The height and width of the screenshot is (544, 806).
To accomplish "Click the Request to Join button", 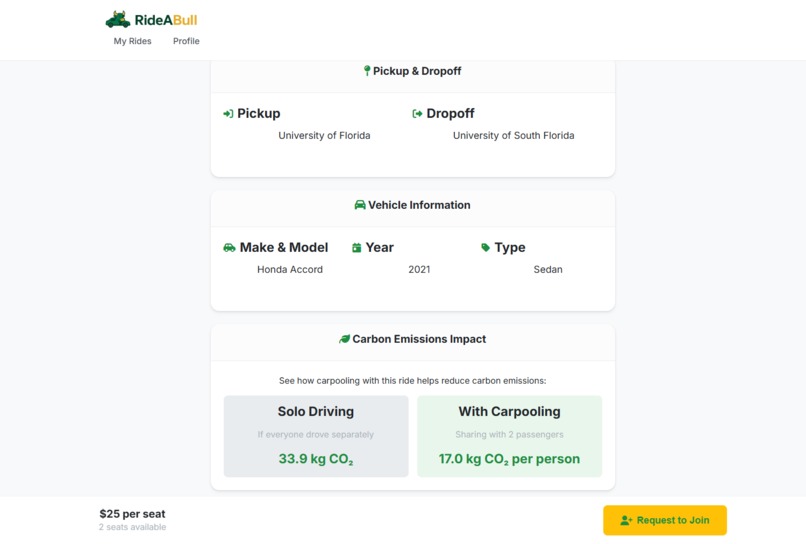I will [x=665, y=520].
